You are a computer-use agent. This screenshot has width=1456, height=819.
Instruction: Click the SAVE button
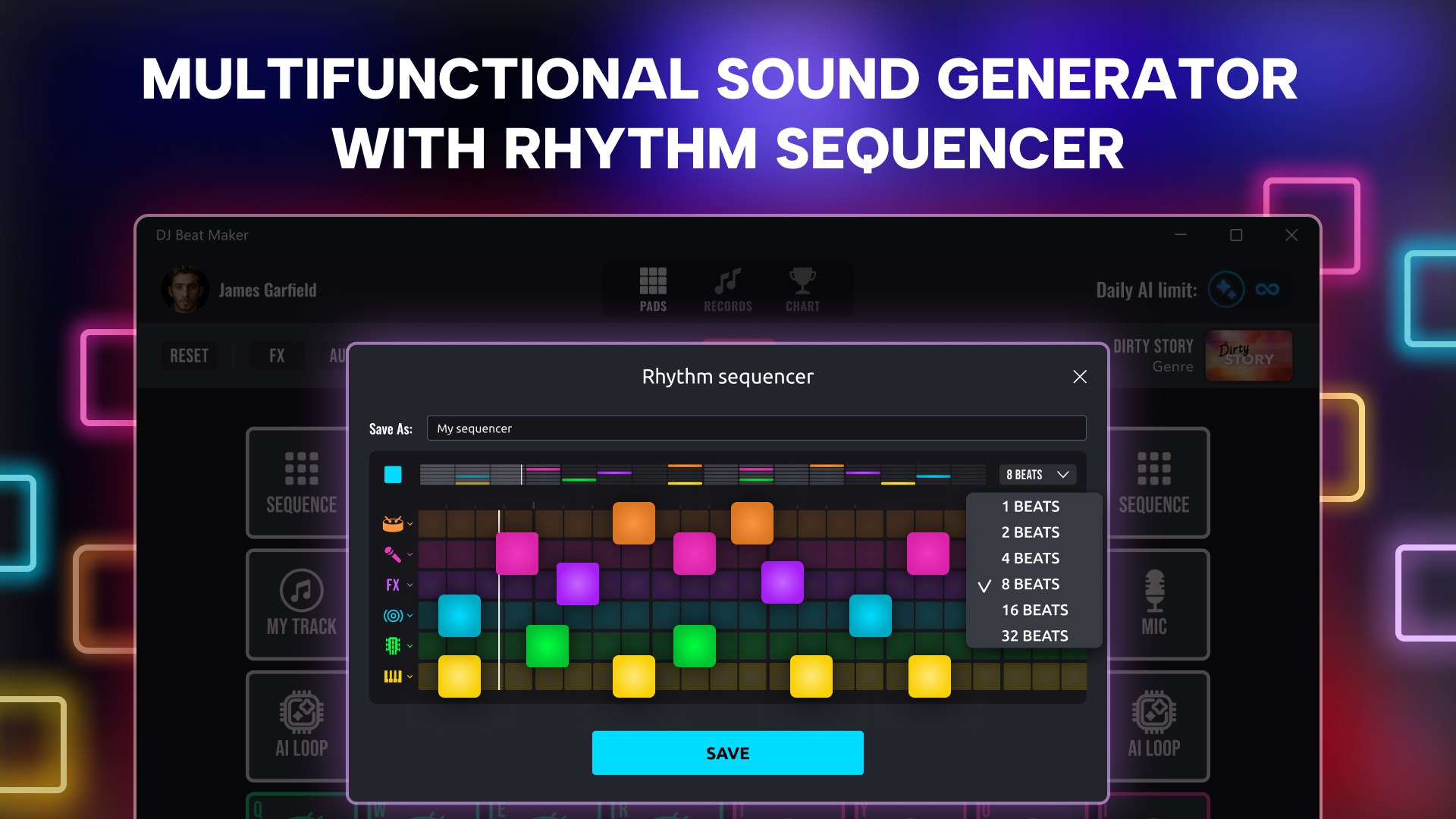726,752
